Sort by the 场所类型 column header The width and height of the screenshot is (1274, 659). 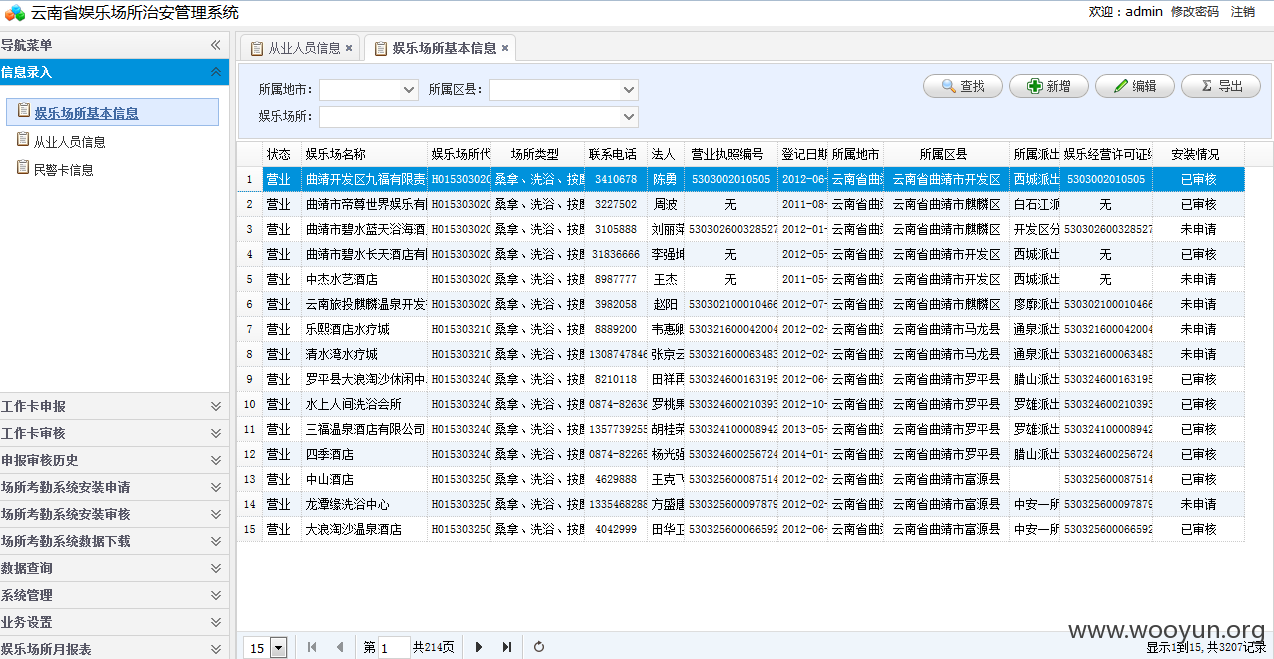538,154
